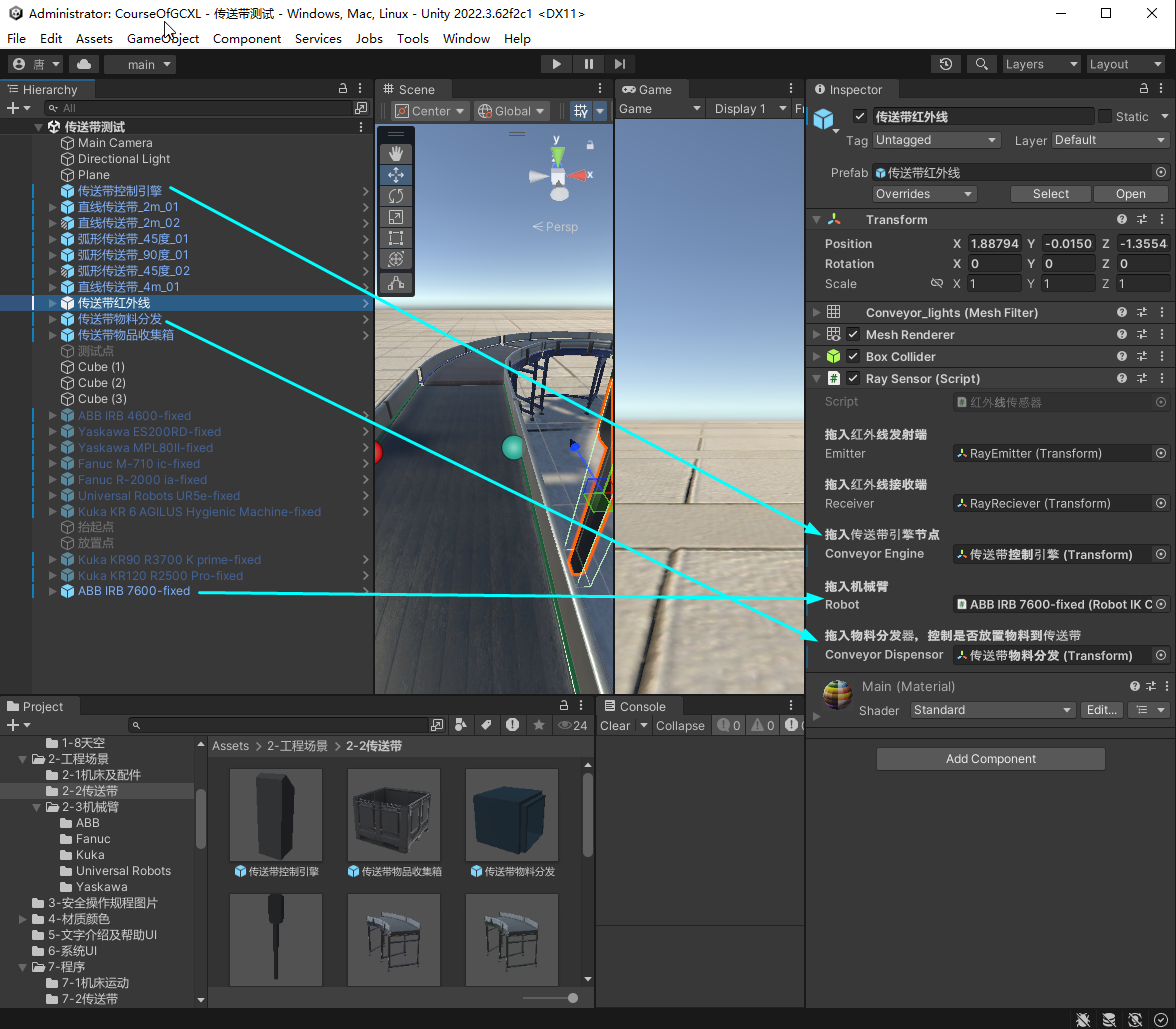
Task: Open the global search magnifier icon
Action: (981, 64)
